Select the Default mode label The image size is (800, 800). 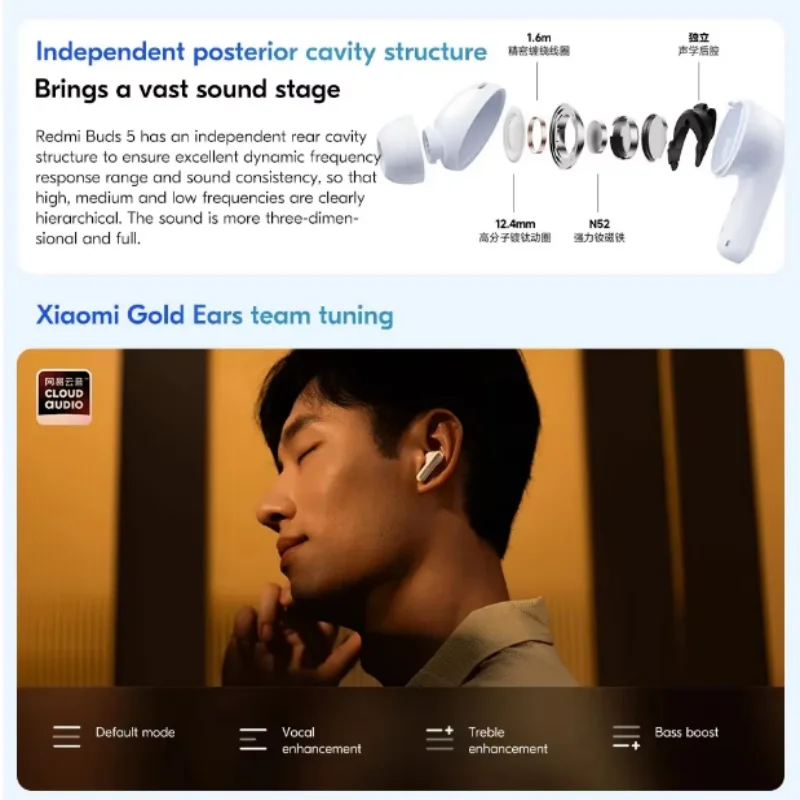tap(135, 732)
